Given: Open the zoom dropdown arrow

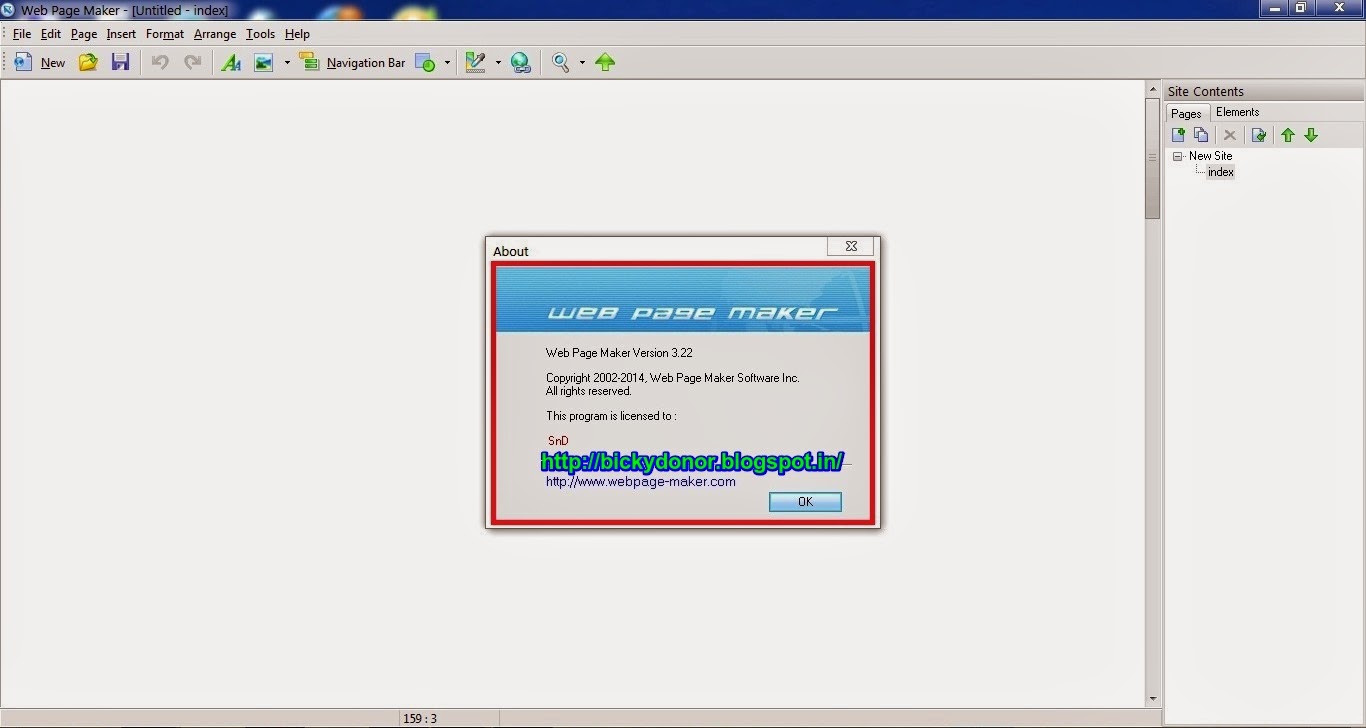Looking at the screenshot, I should pos(582,63).
